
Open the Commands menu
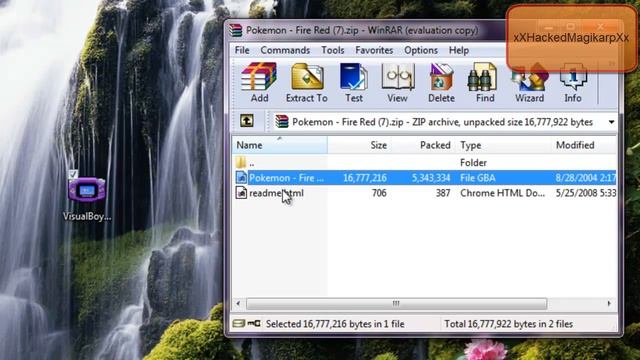pyautogui.click(x=285, y=50)
